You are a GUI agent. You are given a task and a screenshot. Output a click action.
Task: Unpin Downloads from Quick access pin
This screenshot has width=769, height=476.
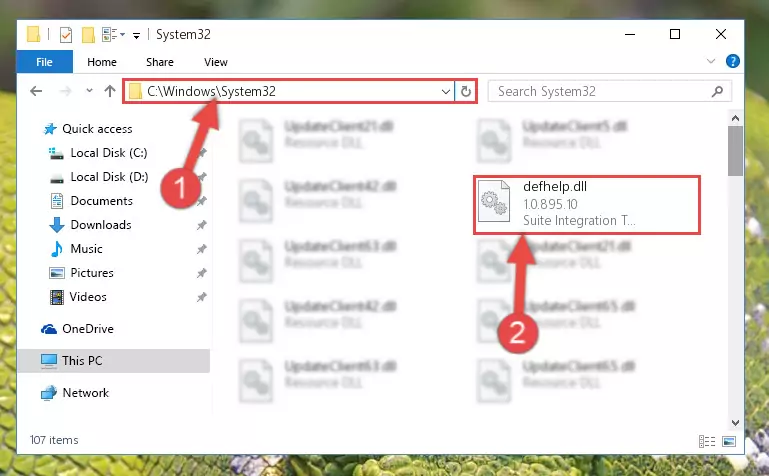202,225
